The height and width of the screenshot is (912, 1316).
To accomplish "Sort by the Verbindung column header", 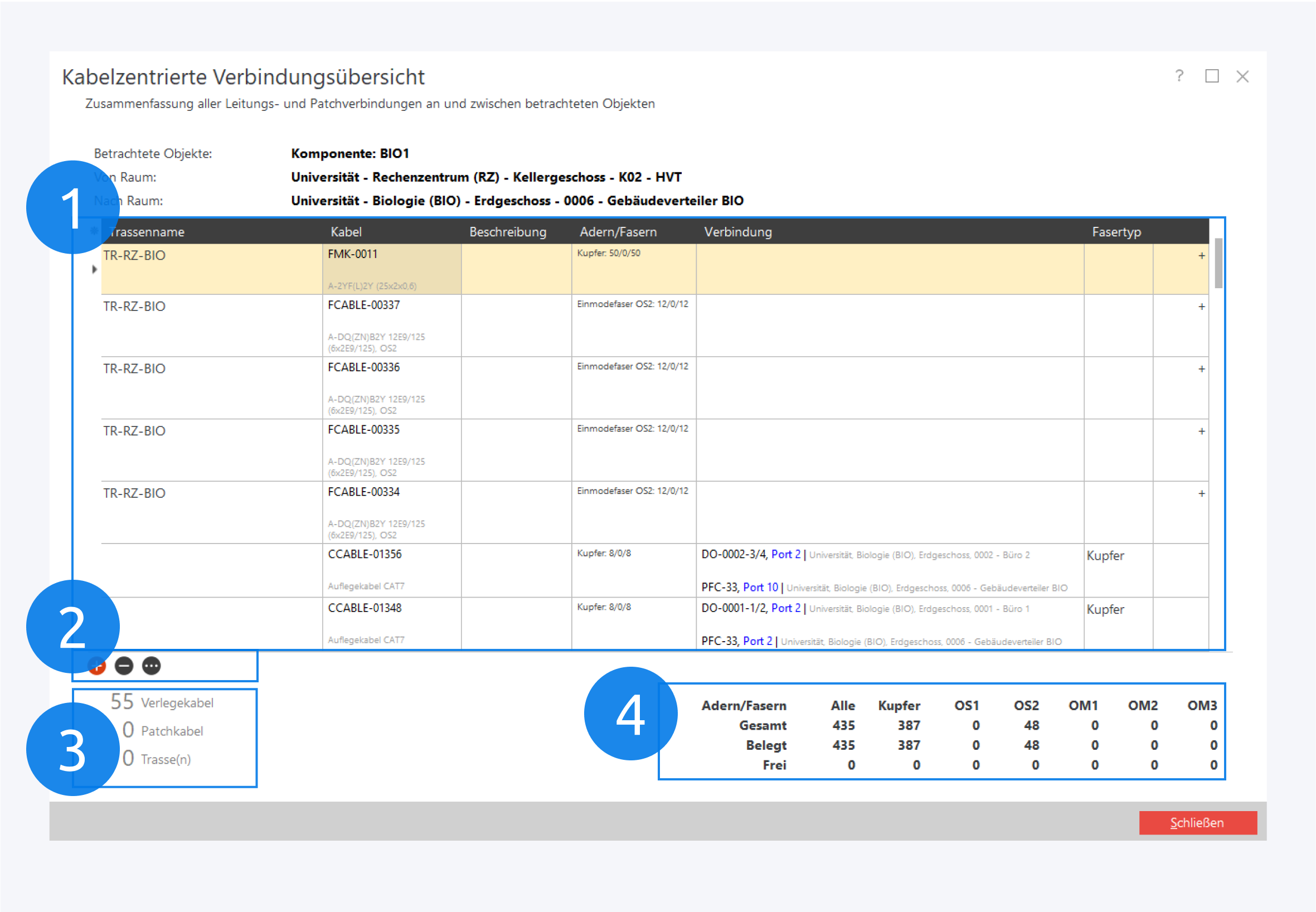I will [737, 232].
